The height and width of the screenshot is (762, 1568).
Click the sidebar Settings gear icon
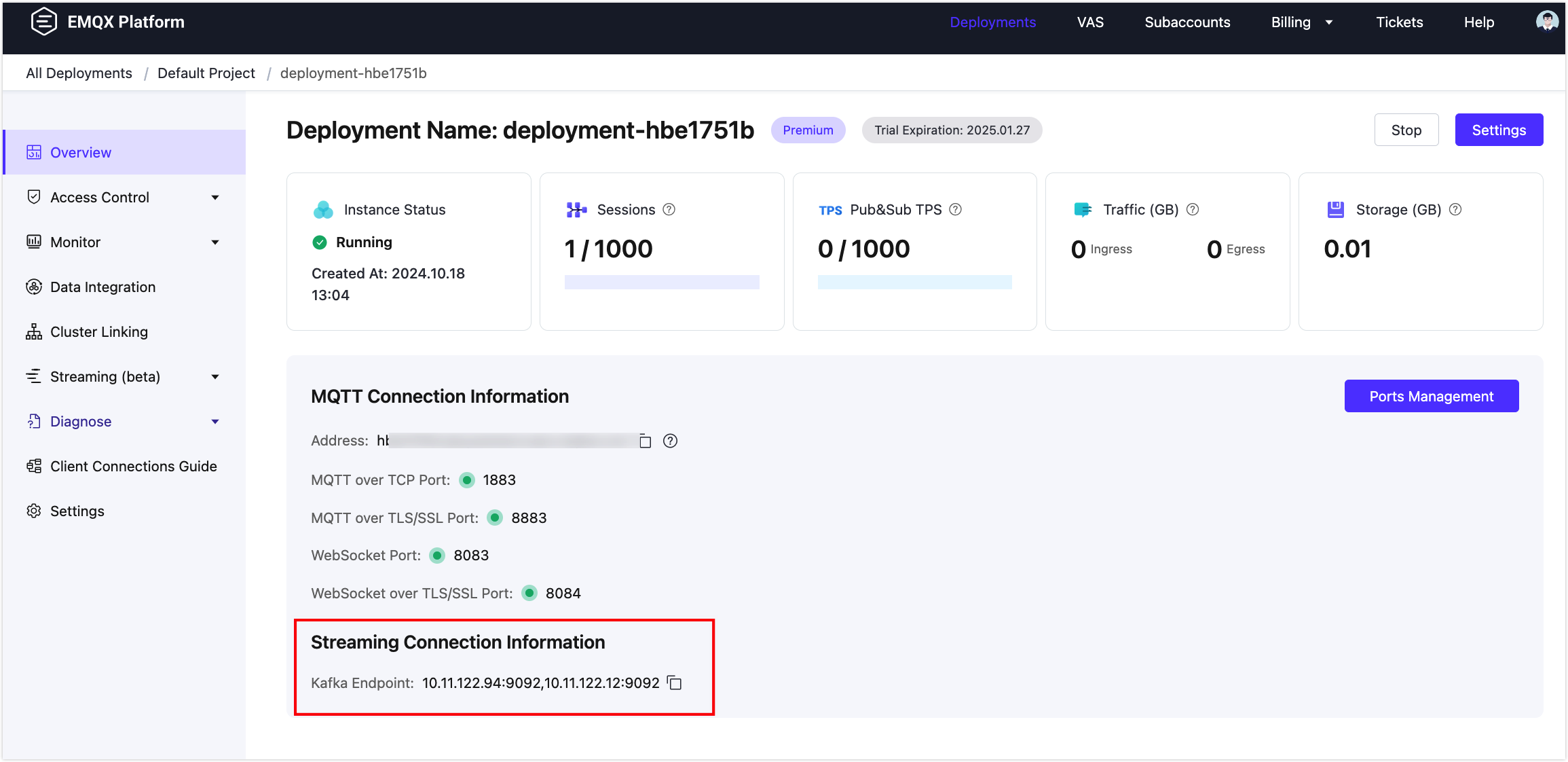34,511
